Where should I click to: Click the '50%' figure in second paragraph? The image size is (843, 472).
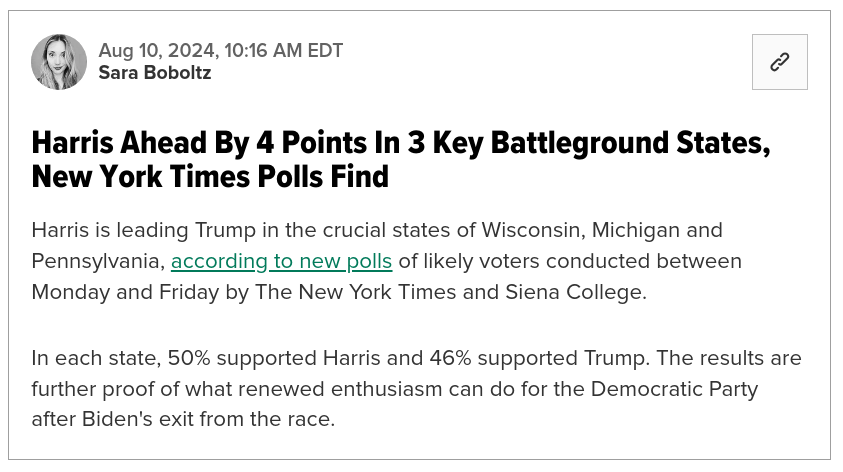189,358
